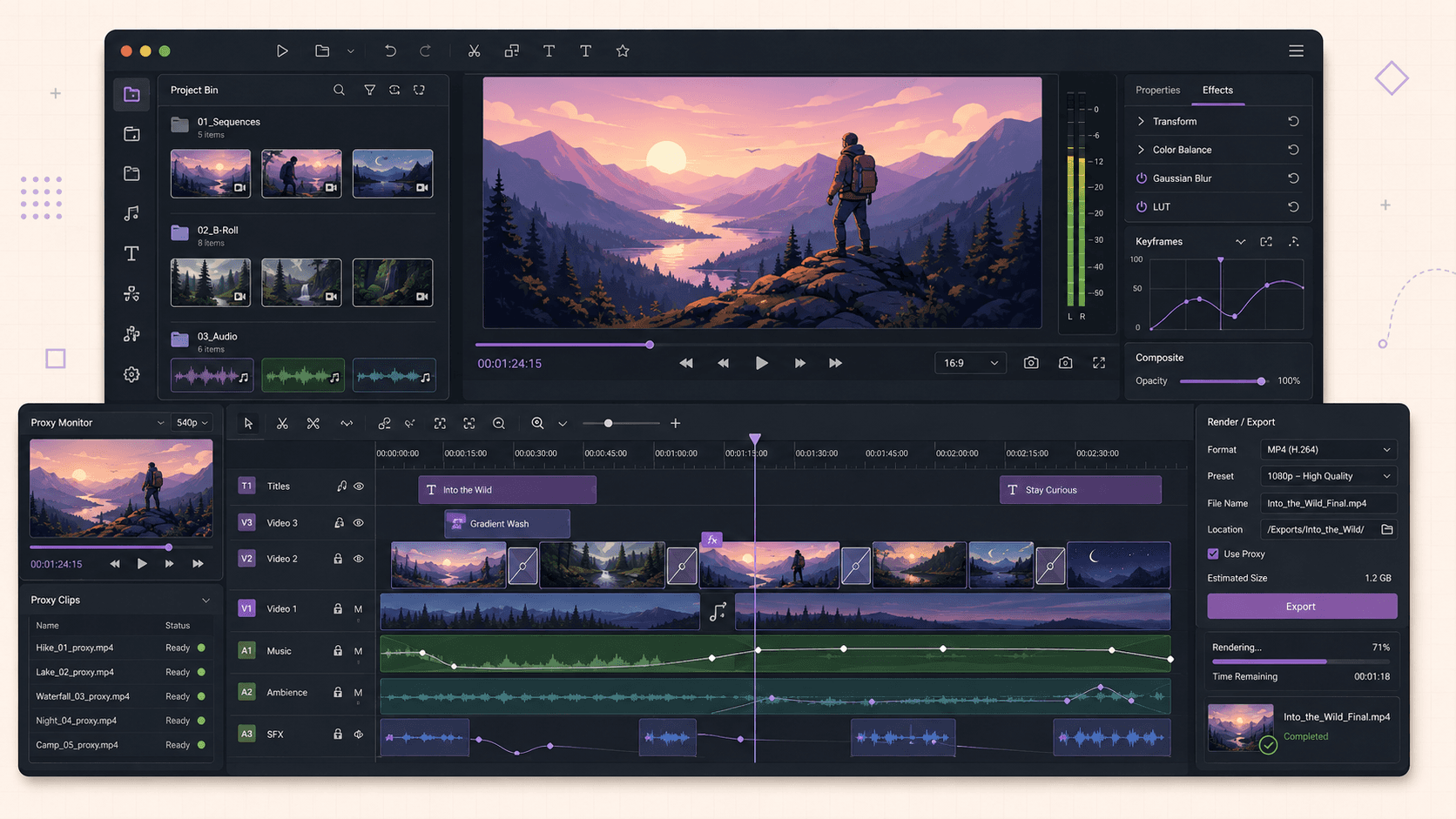Undo the last action in top toolbar
This screenshot has height=819, width=1456.
[x=390, y=51]
